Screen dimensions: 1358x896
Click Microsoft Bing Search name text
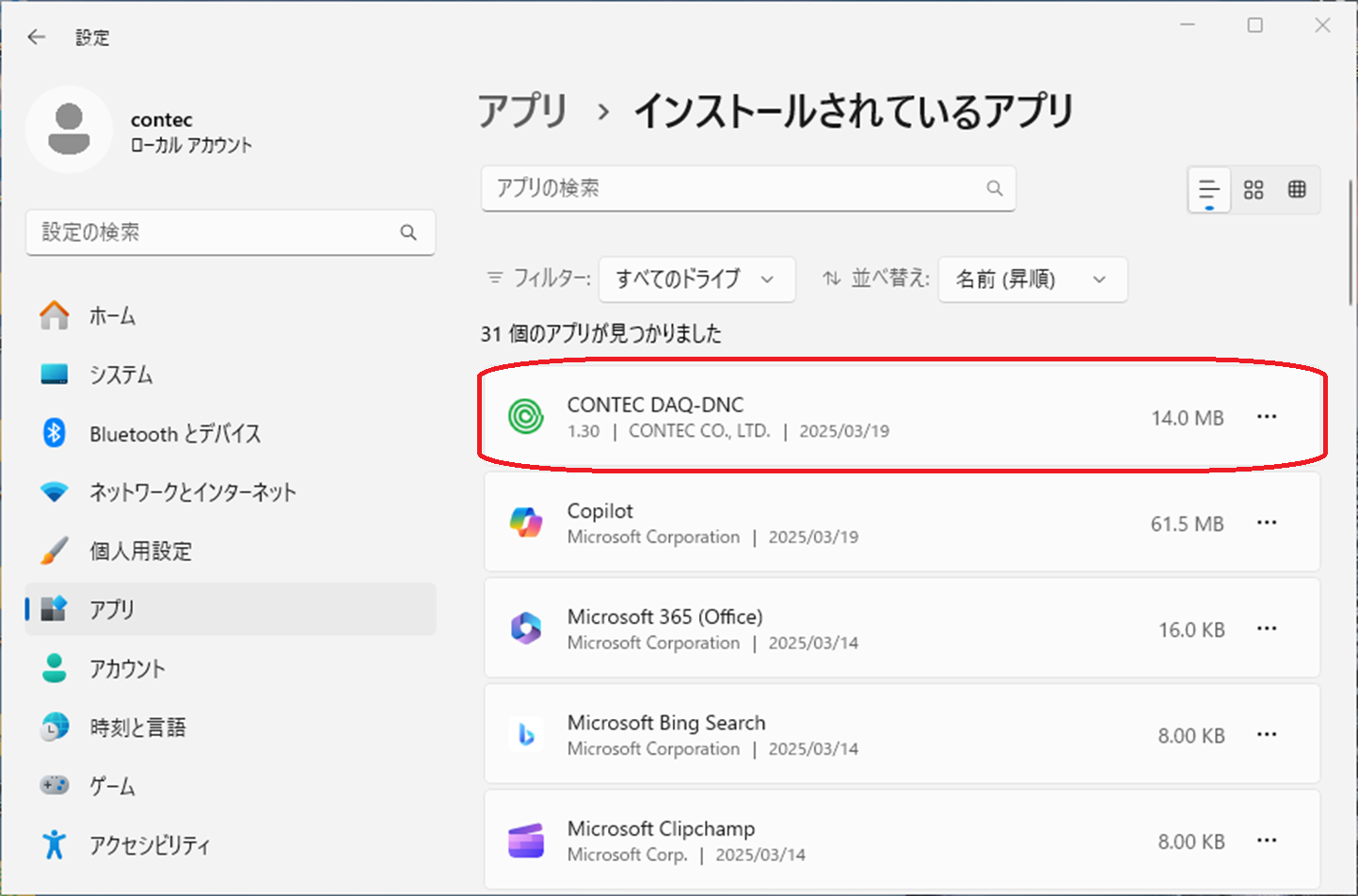click(x=666, y=723)
